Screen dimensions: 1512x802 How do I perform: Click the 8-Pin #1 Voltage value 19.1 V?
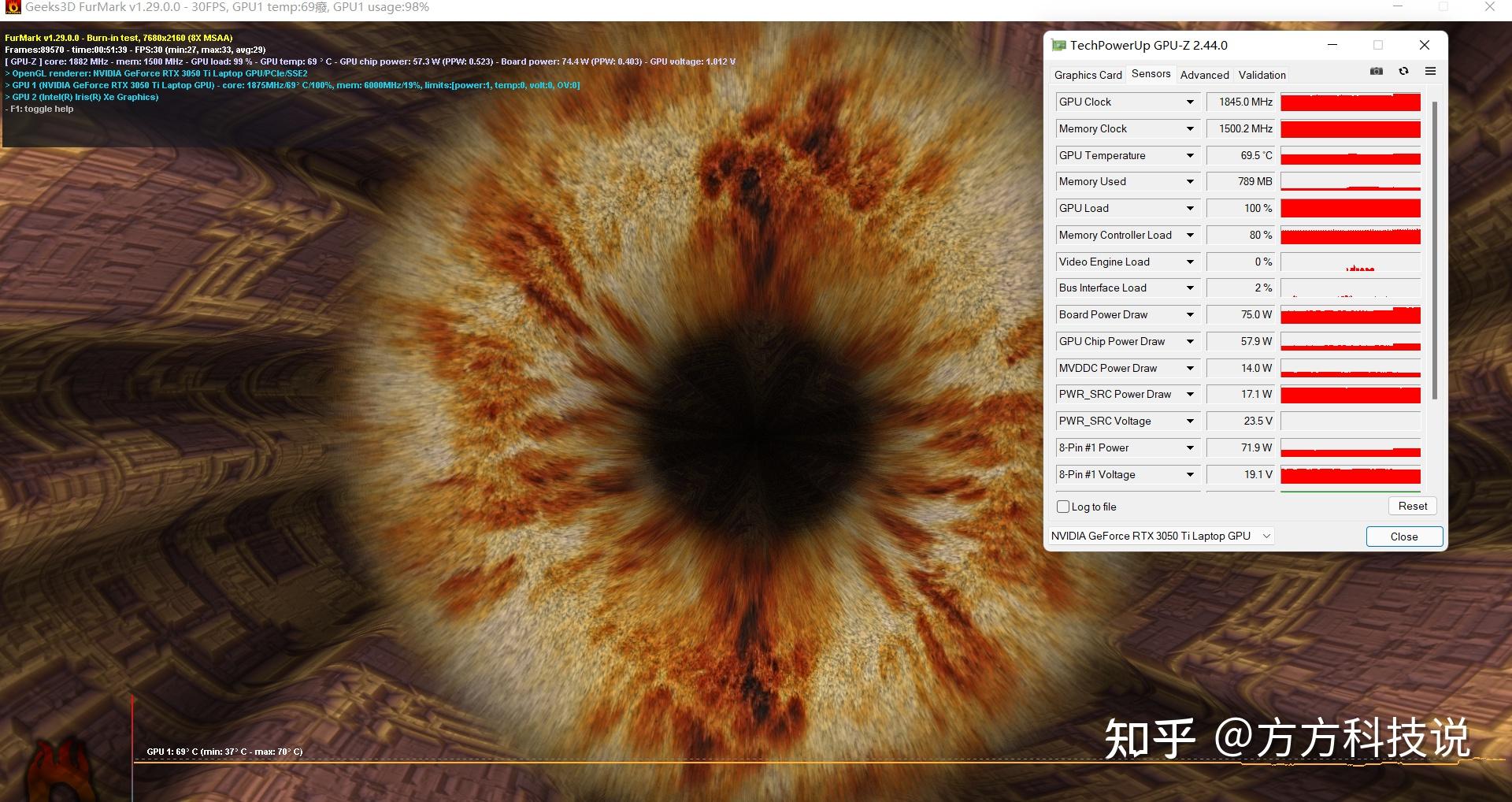(x=1240, y=475)
